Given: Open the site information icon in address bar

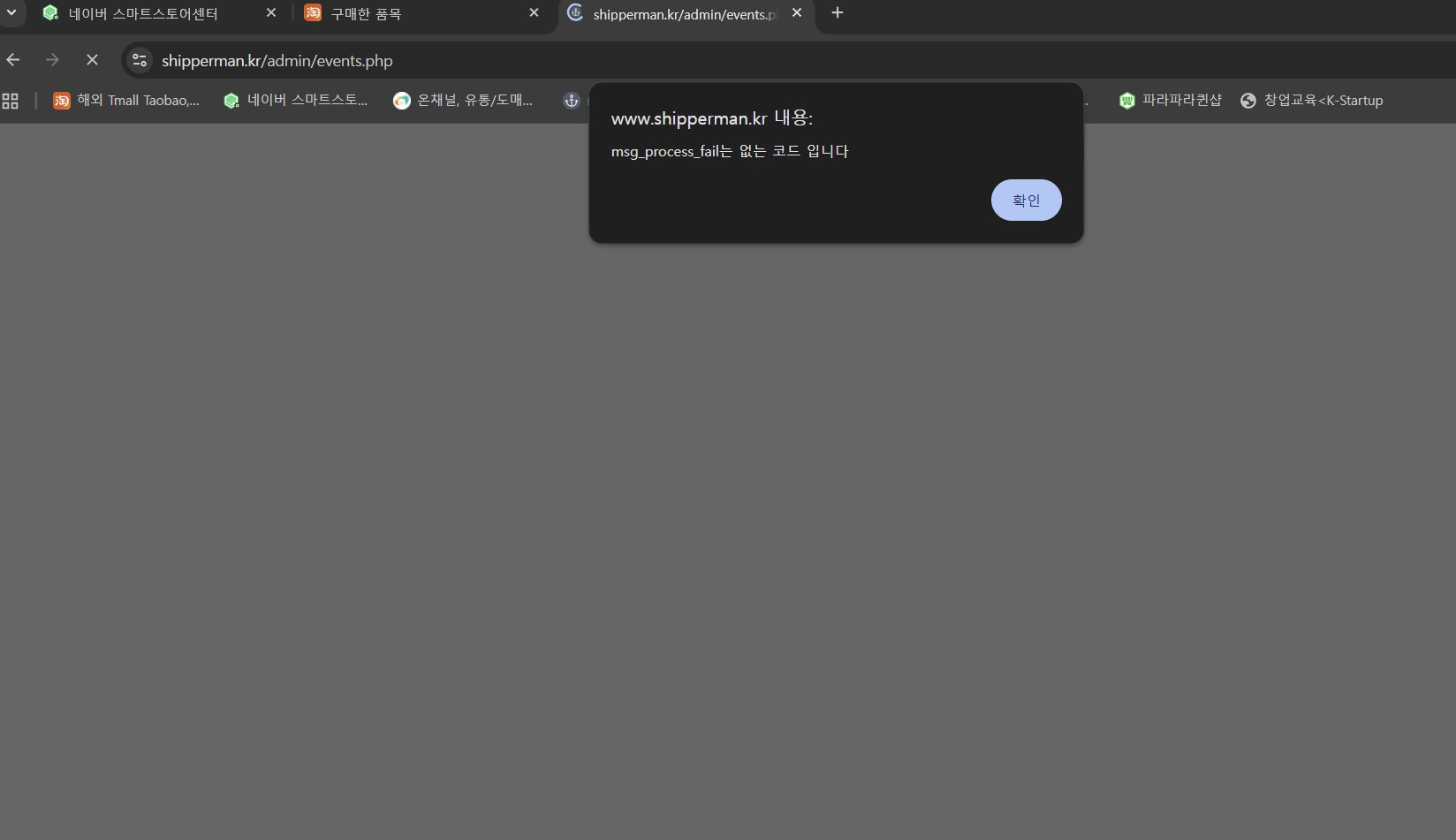Looking at the screenshot, I should click(140, 60).
